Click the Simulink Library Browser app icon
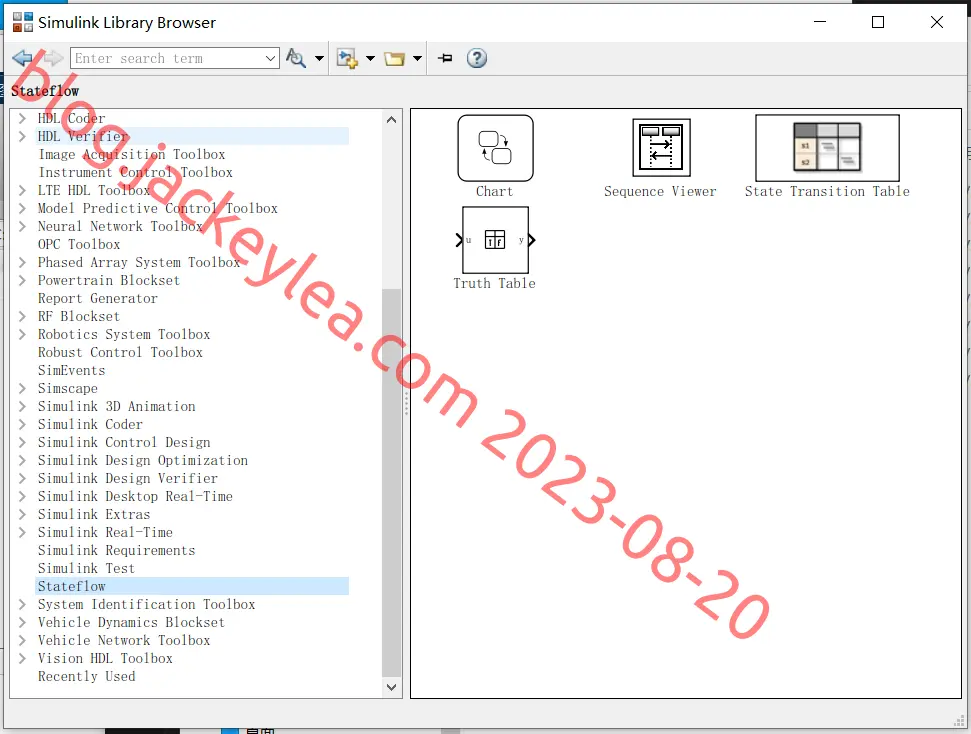 tap(23, 22)
